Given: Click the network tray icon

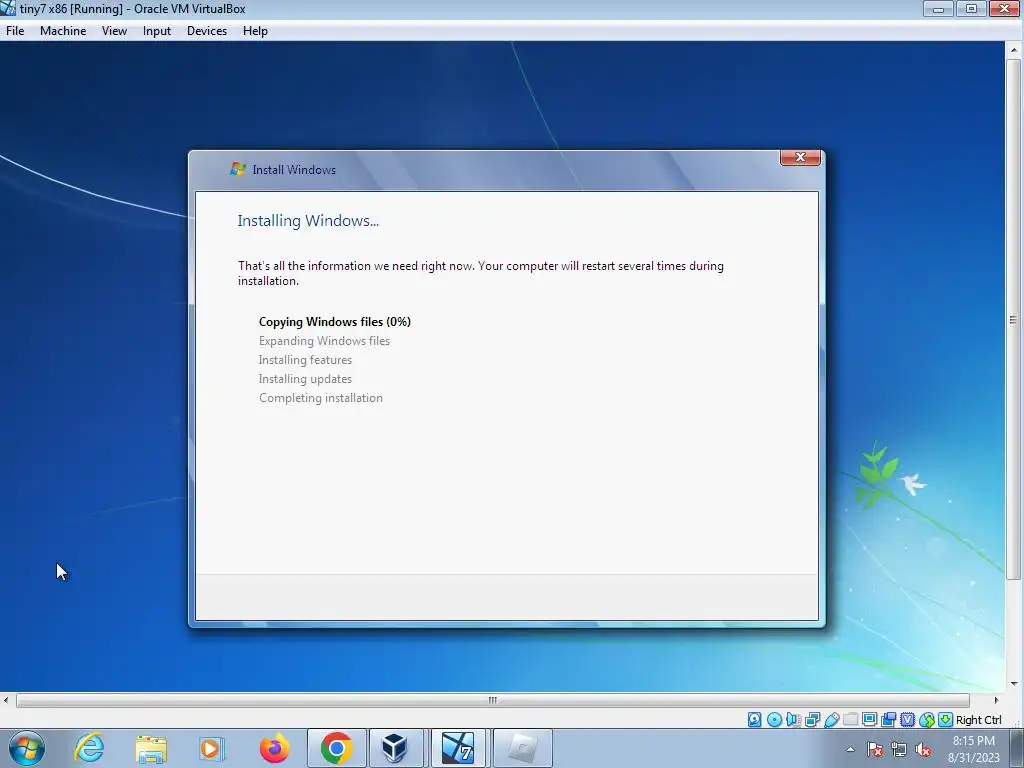Looking at the screenshot, I should pyautogui.click(x=899, y=750).
